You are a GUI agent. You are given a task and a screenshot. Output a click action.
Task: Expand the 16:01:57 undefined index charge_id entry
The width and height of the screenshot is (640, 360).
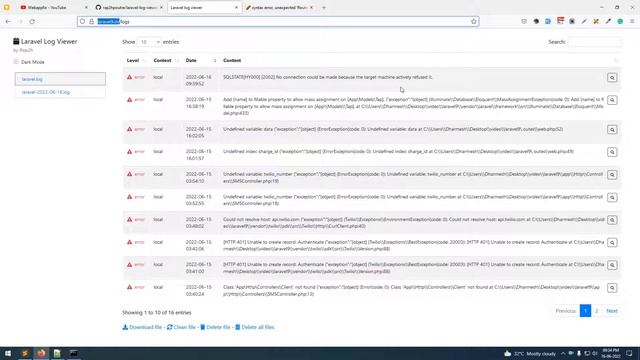[x=612, y=152]
